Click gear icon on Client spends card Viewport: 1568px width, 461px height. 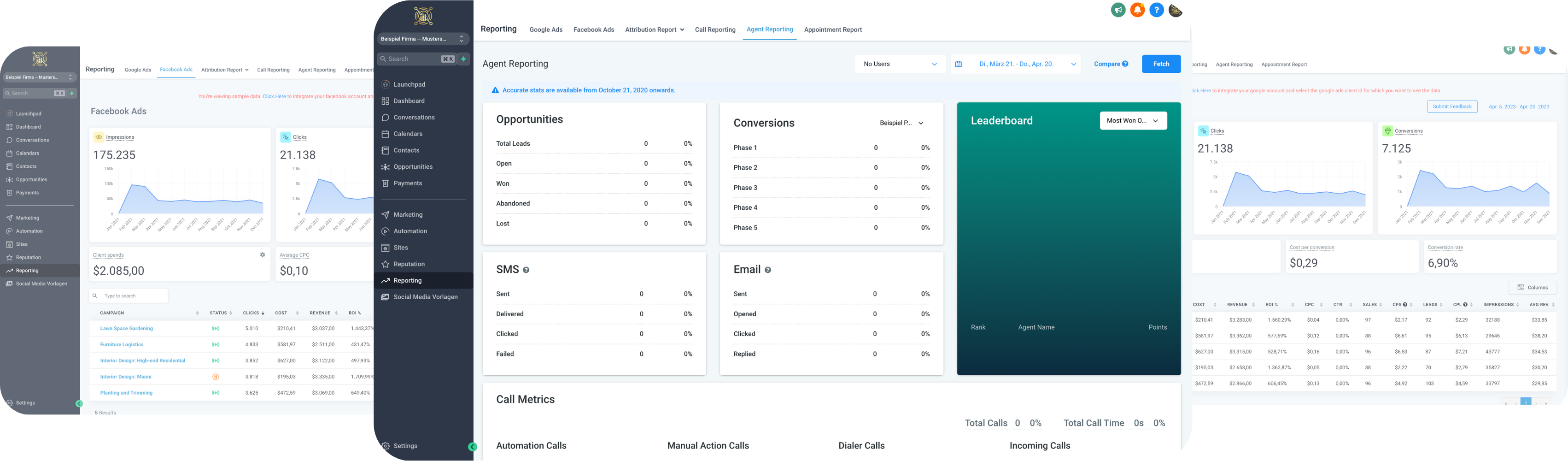click(x=263, y=255)
